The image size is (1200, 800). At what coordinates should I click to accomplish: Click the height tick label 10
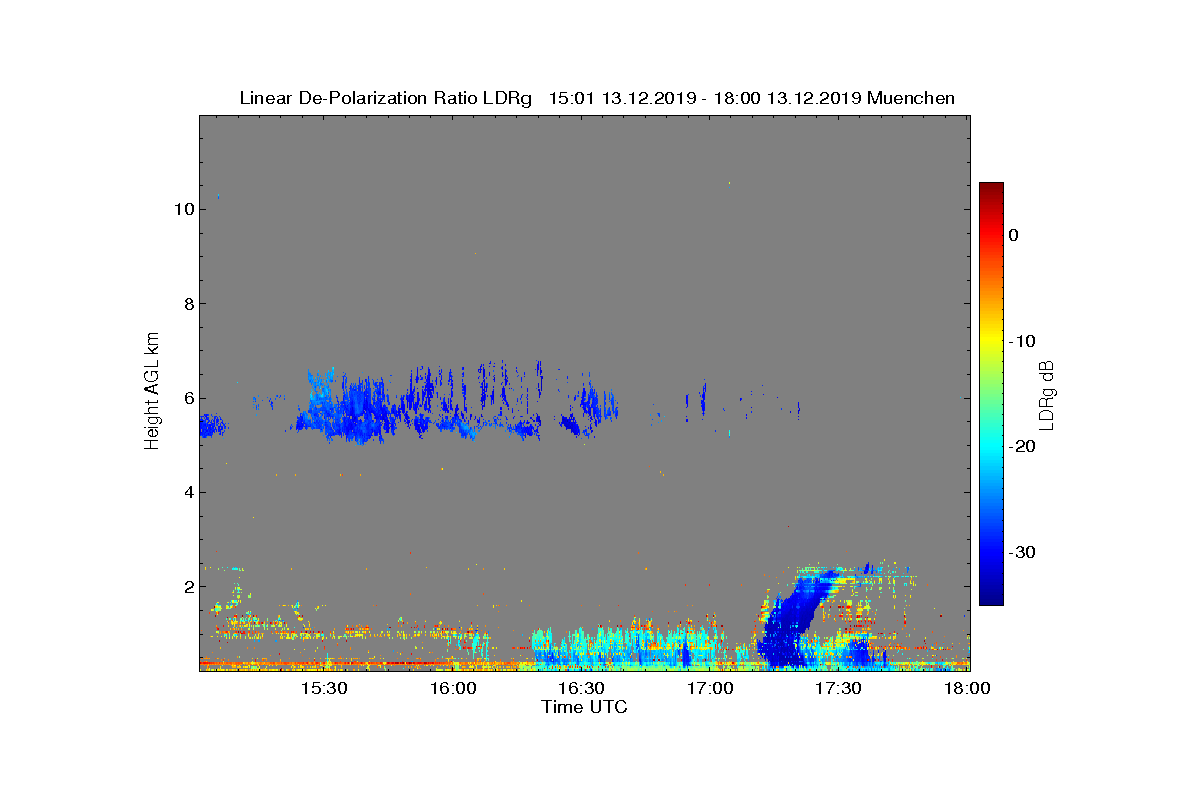click(x=182, y=209)
